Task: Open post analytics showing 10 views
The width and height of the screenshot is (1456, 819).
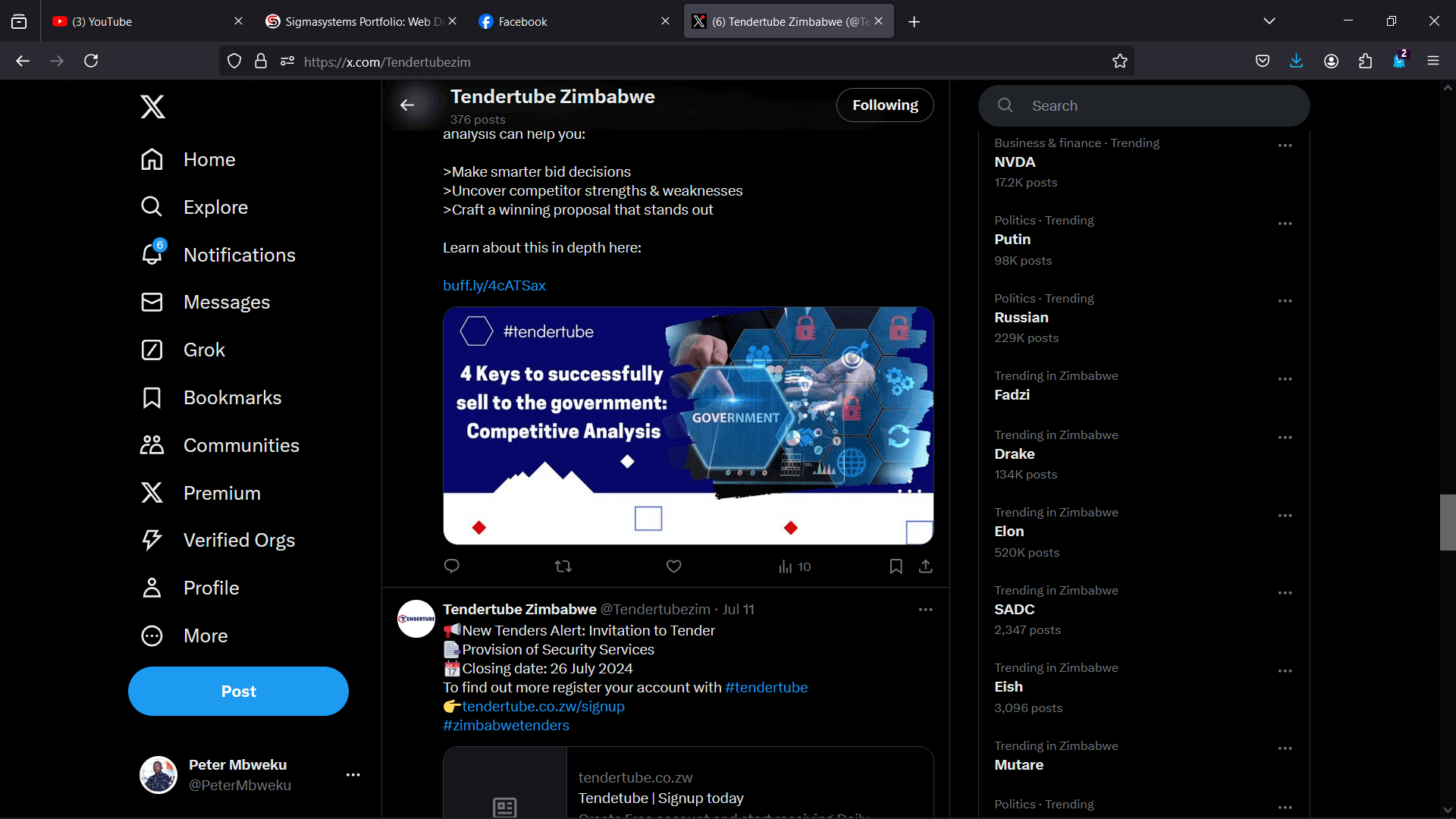Action: pyautogui.click(x=794, y=566)
